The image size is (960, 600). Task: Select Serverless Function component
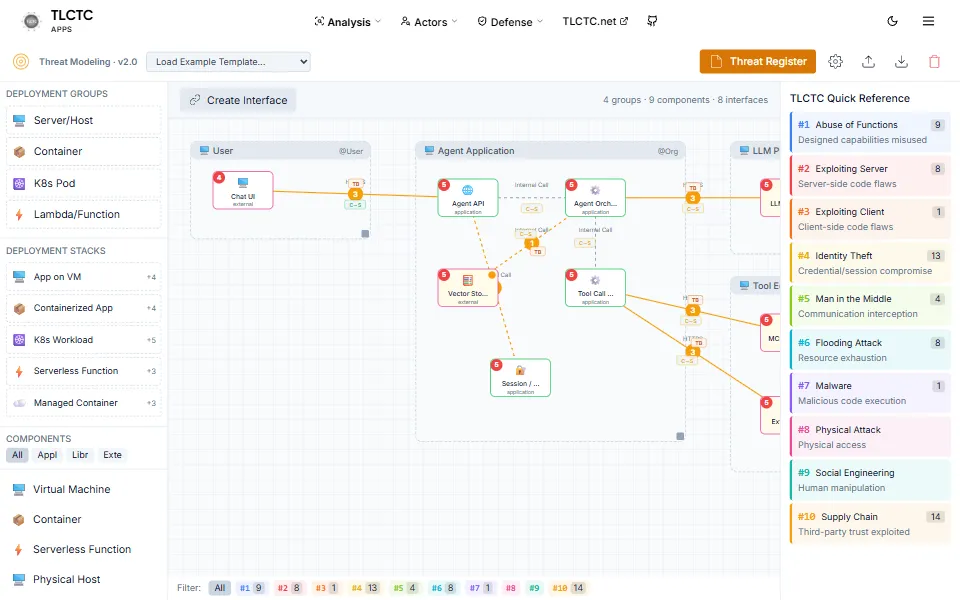(84, 549)
